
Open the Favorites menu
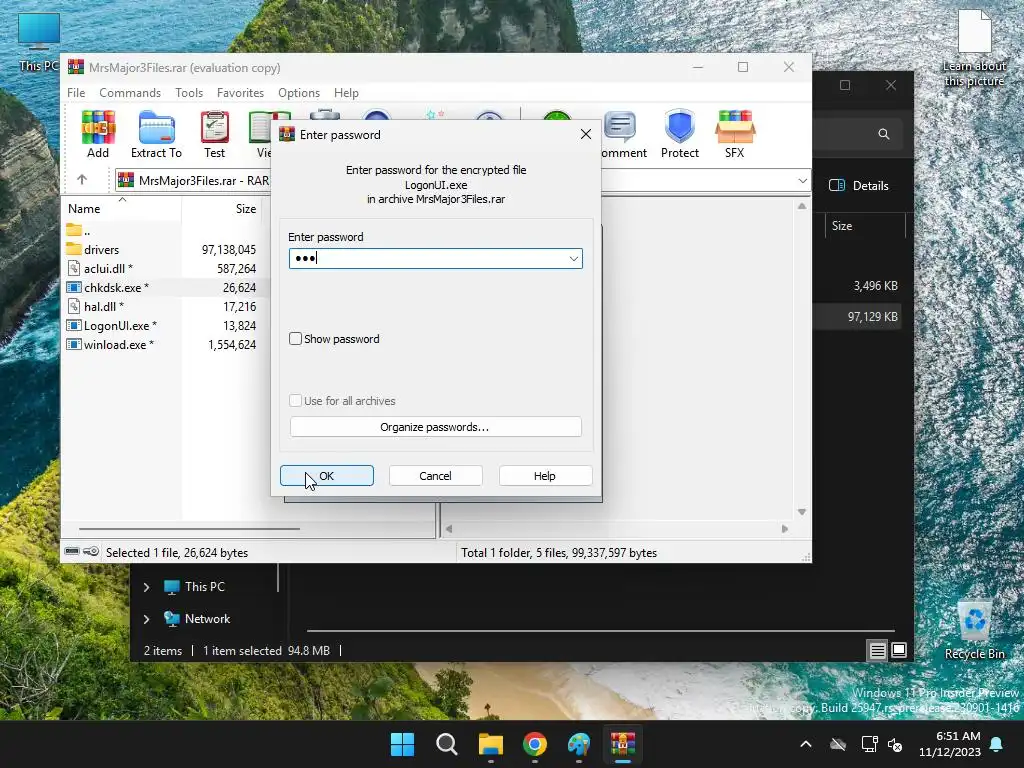tap(240, 93)
